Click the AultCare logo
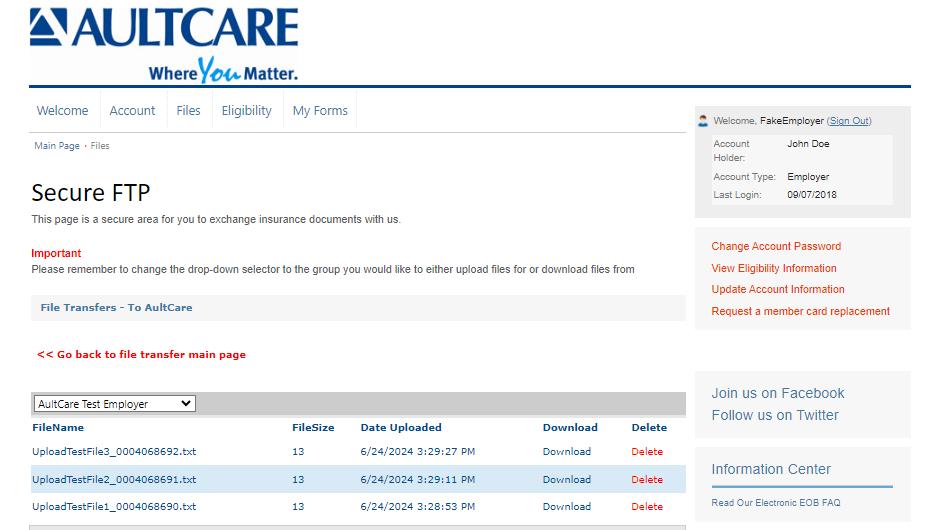946x530 pixels. click(x=163, y=45)
